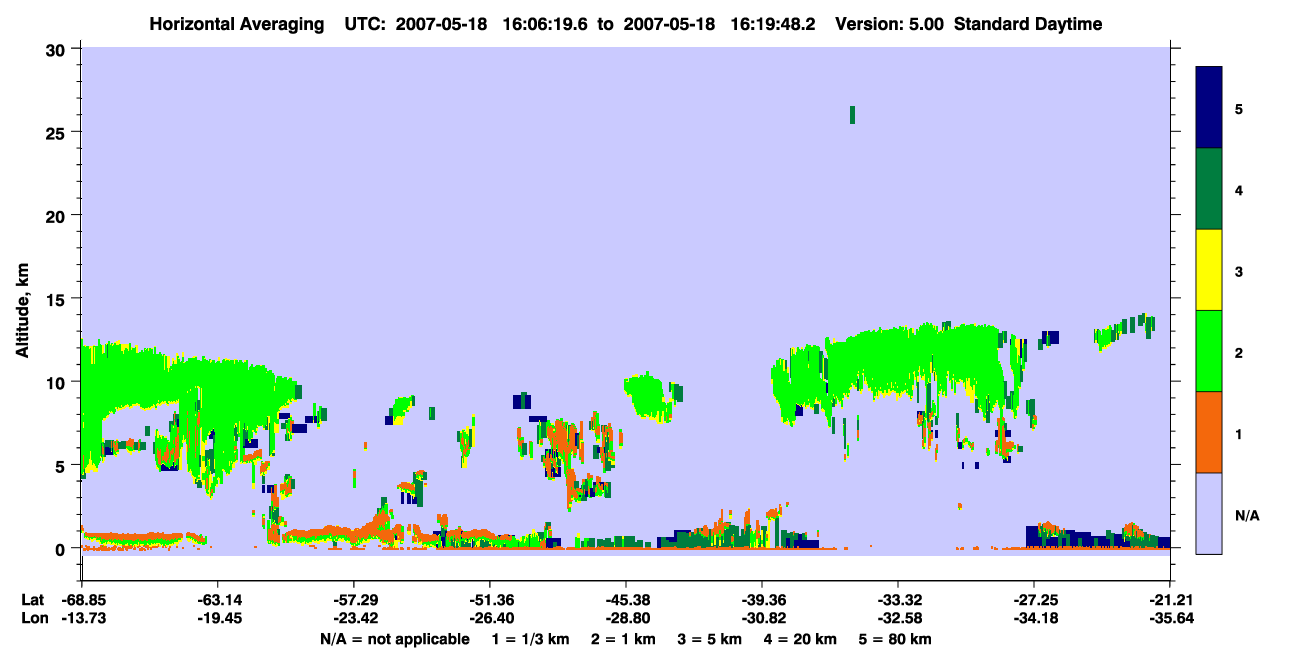Click the longitude label -26.40
The height and width of the screenshot is (667, 1300).
pos(490,618)
